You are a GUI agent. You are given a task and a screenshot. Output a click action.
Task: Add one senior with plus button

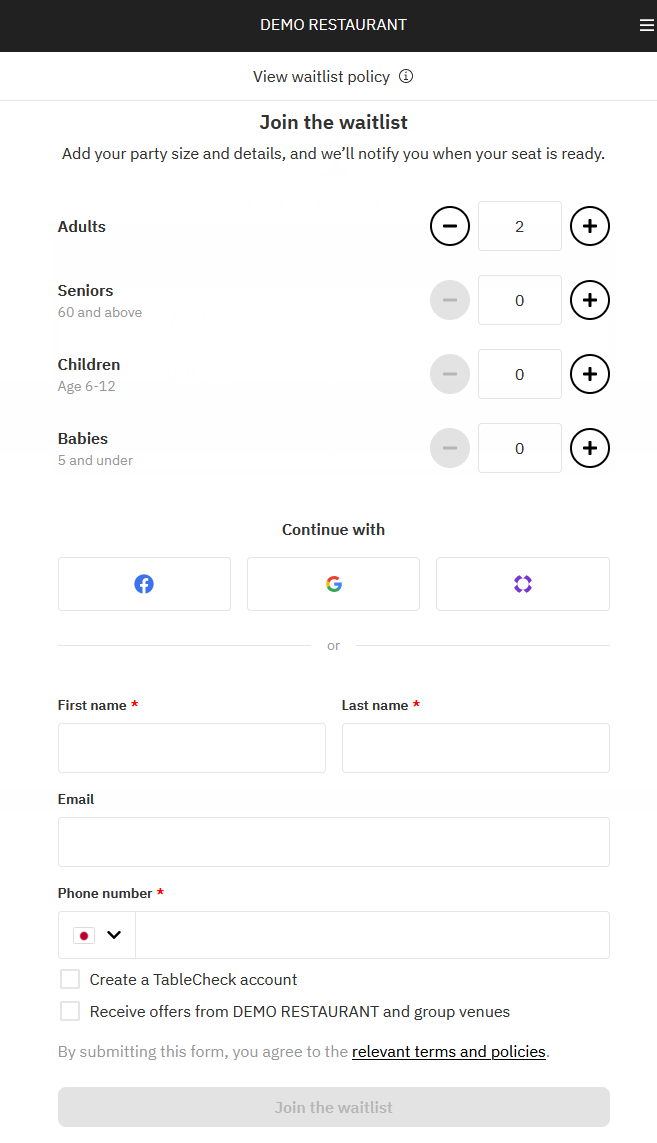pyautogui.click(x=590, y=300)
